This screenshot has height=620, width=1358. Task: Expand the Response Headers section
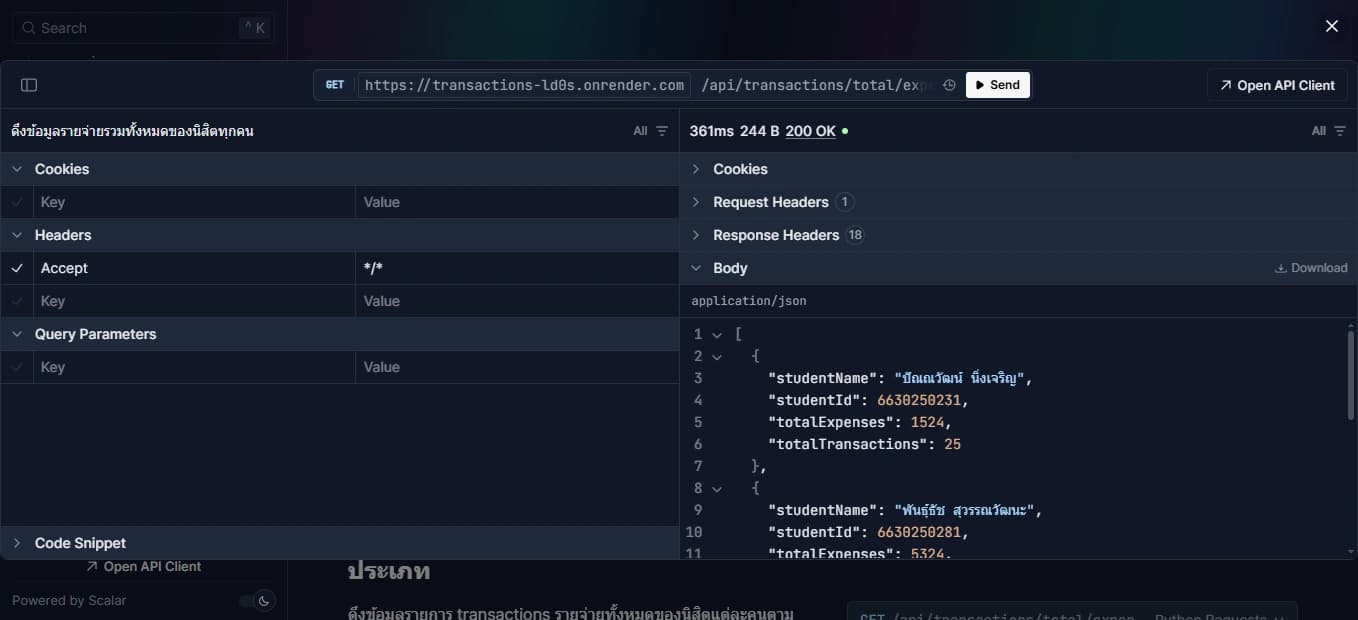[x=696, y=234]
